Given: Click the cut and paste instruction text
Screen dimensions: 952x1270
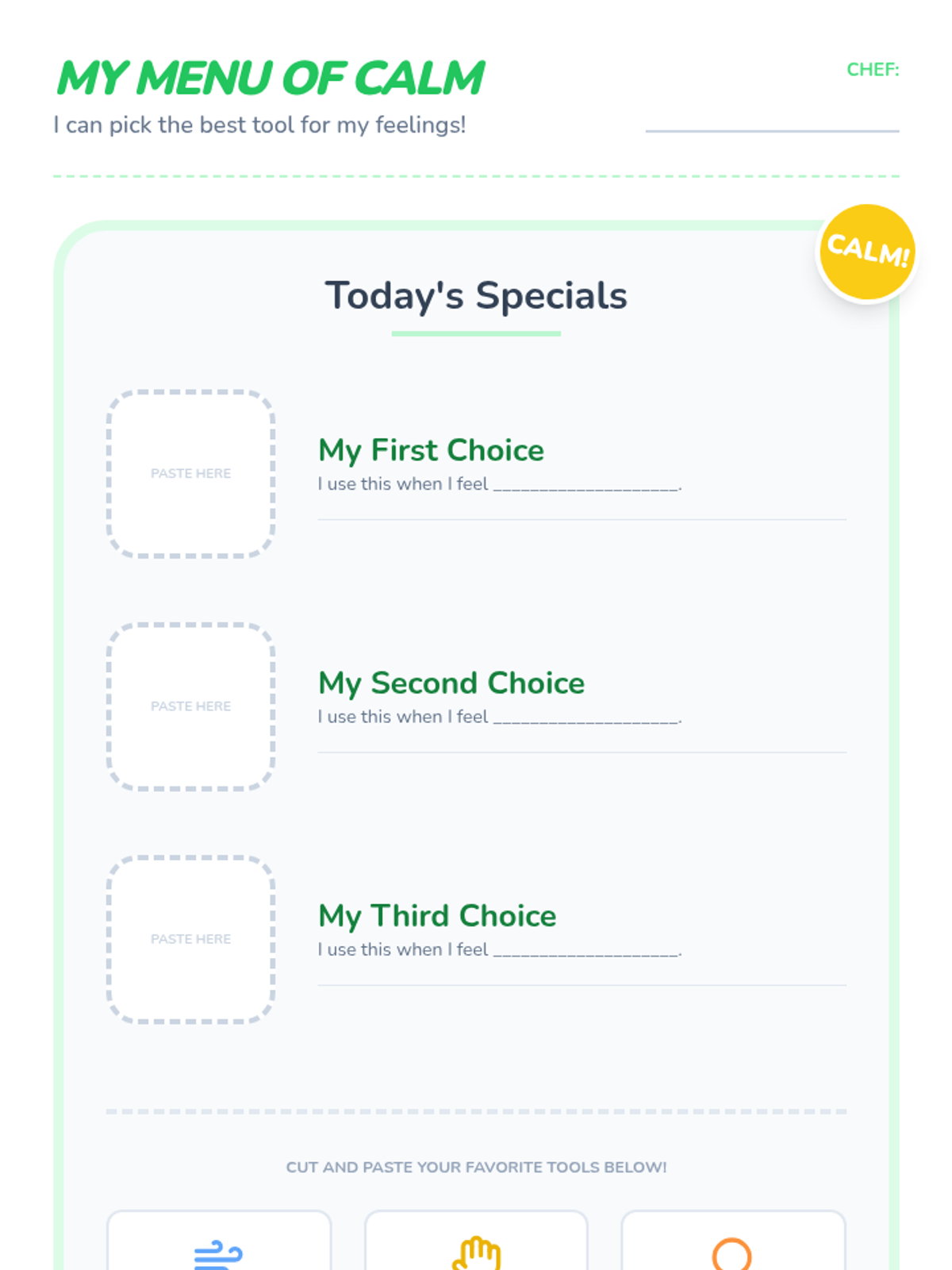Looking at the screenshot, I should click(x=476, y=1167).
